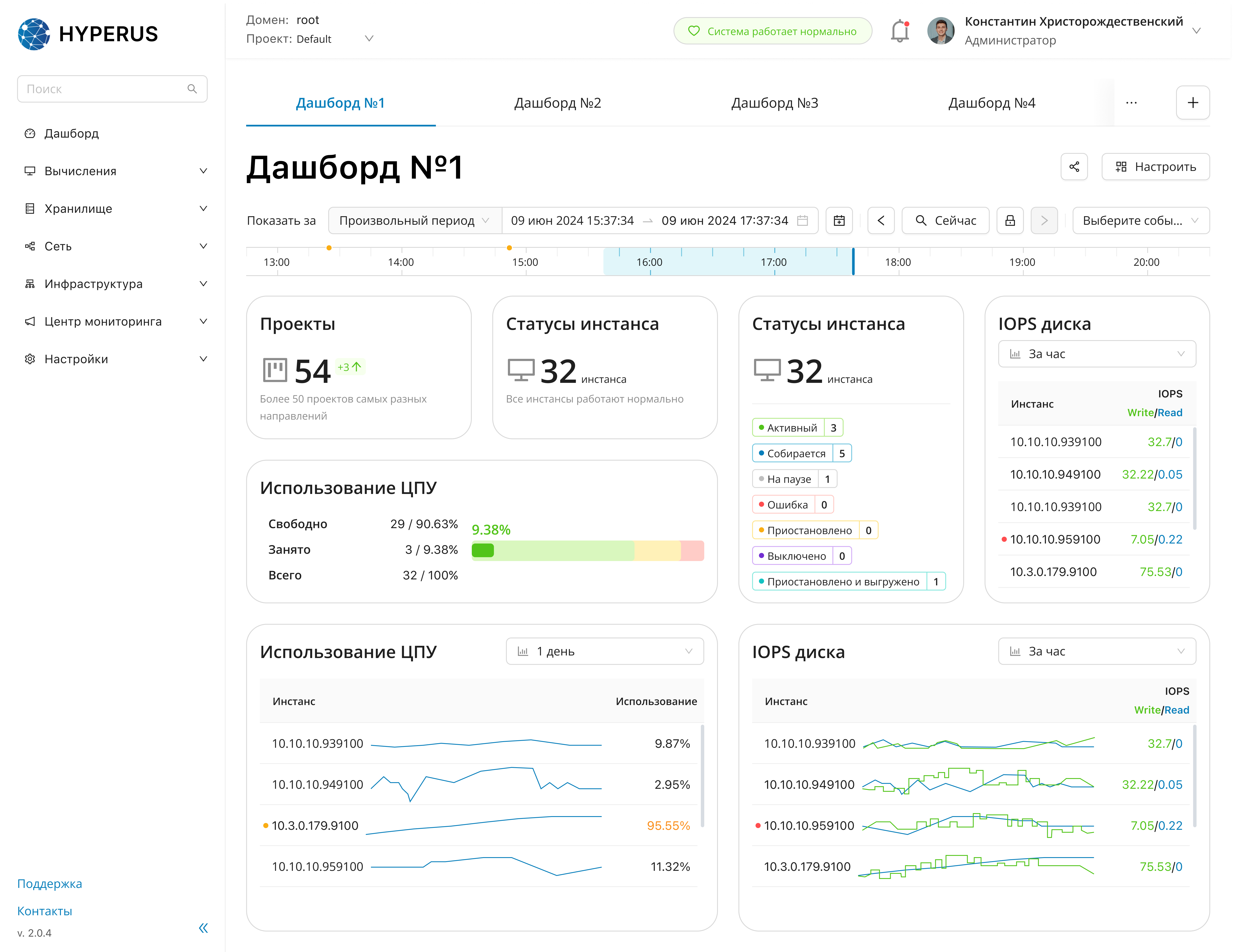Open the Произвольный период dropdown
This screenshot has height=952, width=1235.
(415, 220)
